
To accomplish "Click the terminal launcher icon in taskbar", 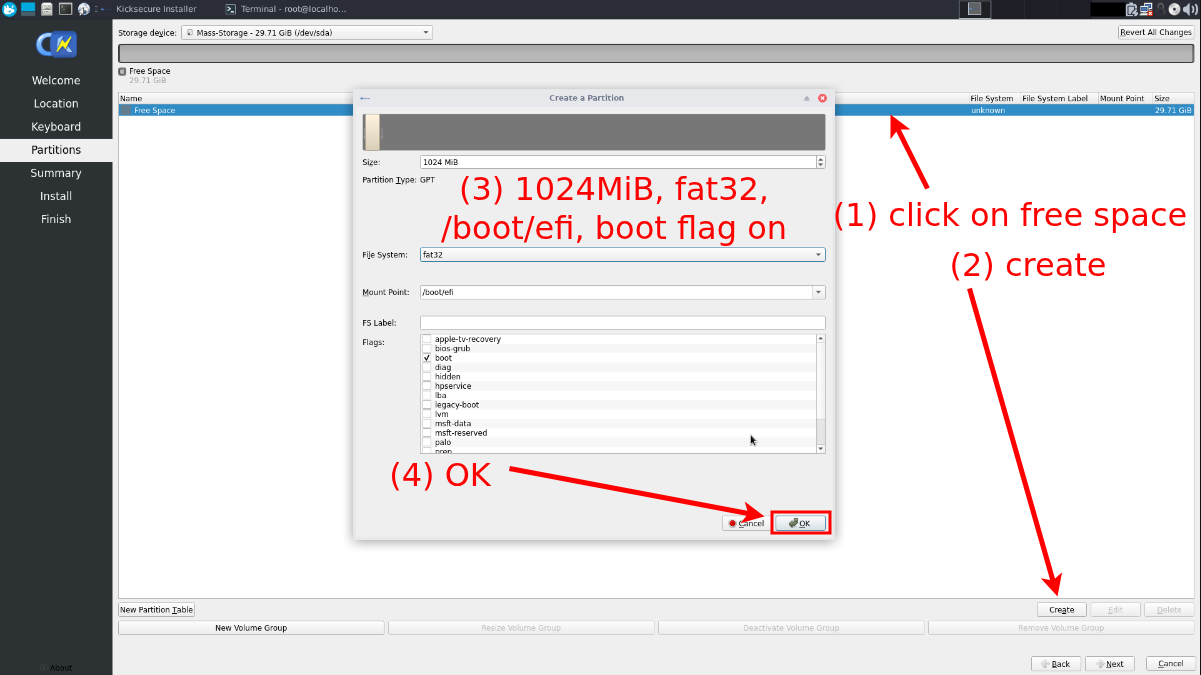I will (65, 9).
